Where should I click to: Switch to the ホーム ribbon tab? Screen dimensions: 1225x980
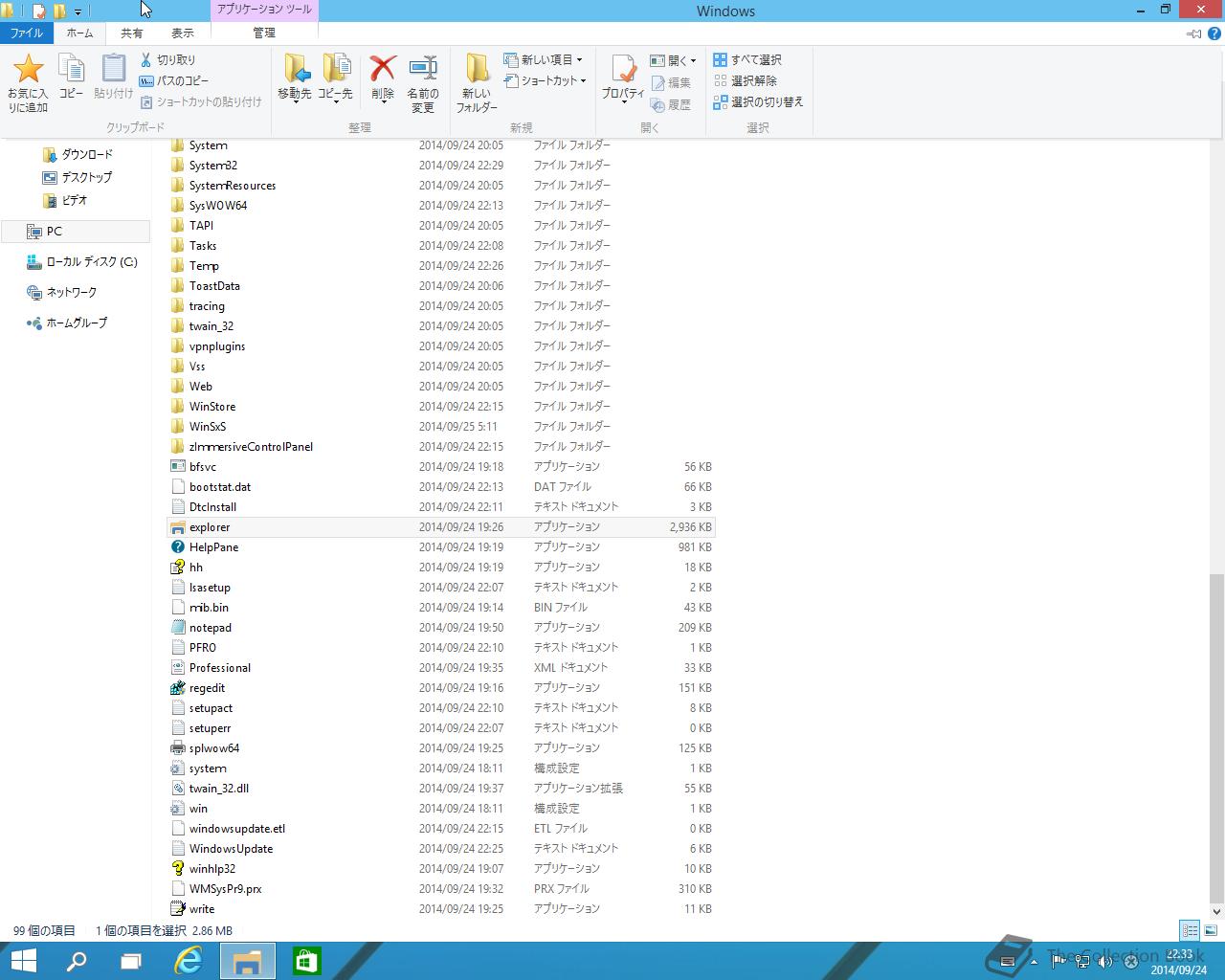coord(79,33)
